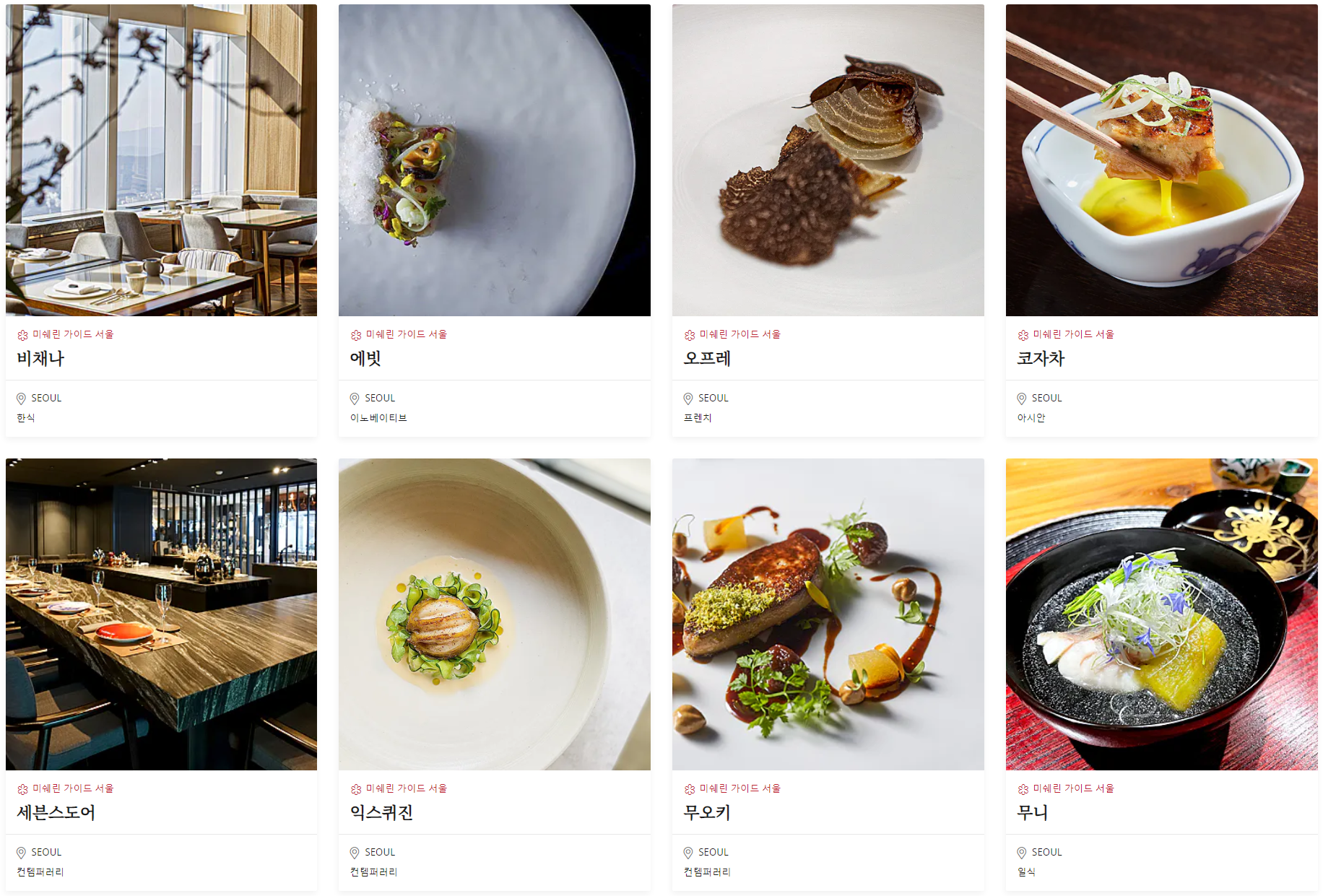View the 무니 black bowl dish photo

tap(1162, 614)
